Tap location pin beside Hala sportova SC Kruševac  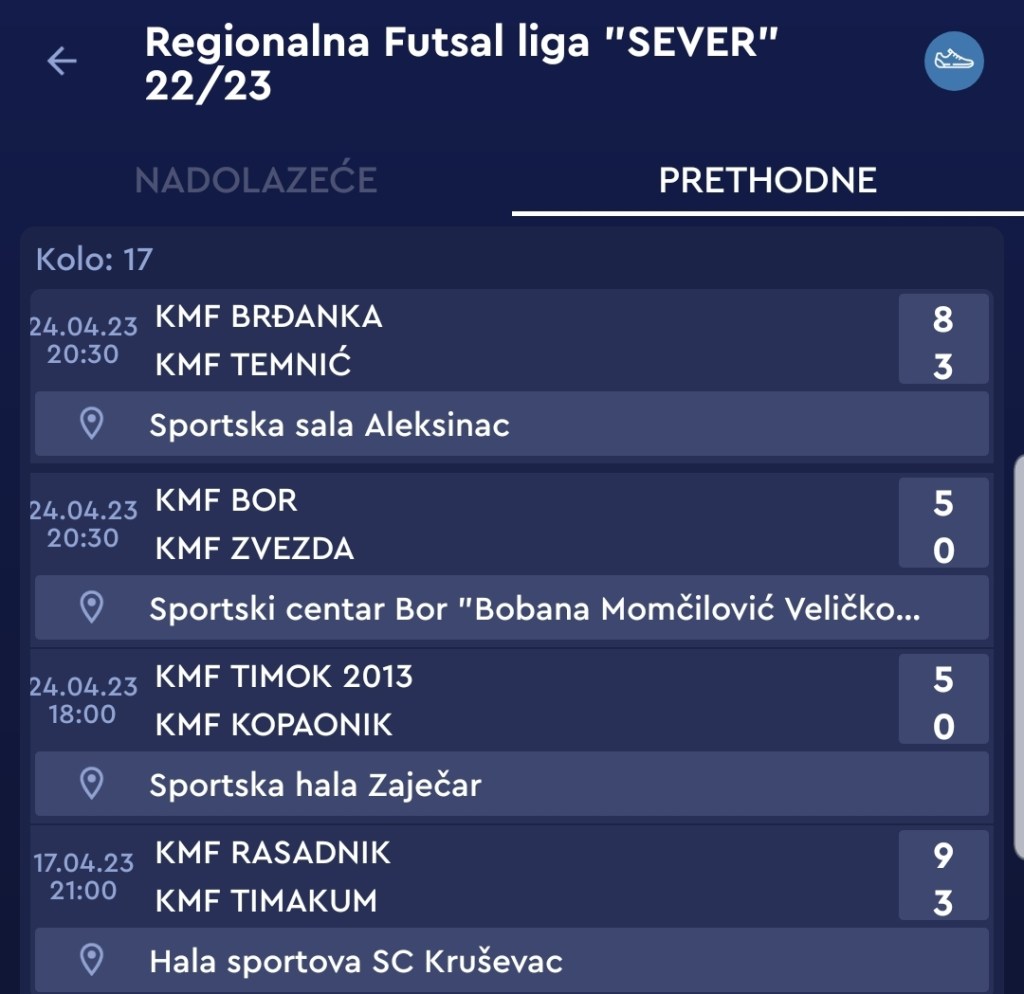point(92,961)
